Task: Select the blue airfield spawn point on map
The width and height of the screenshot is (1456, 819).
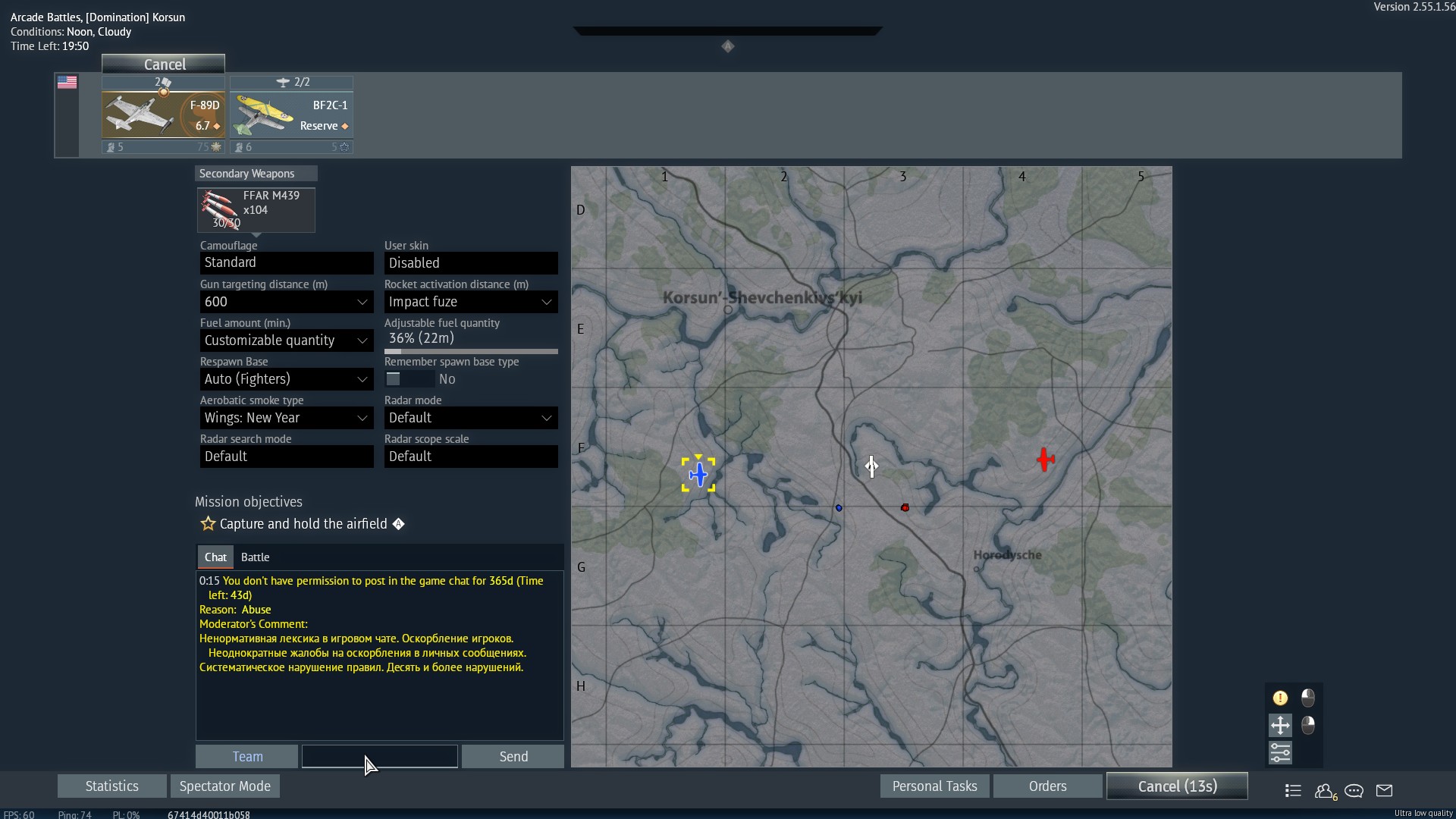Action: (698, 475)
